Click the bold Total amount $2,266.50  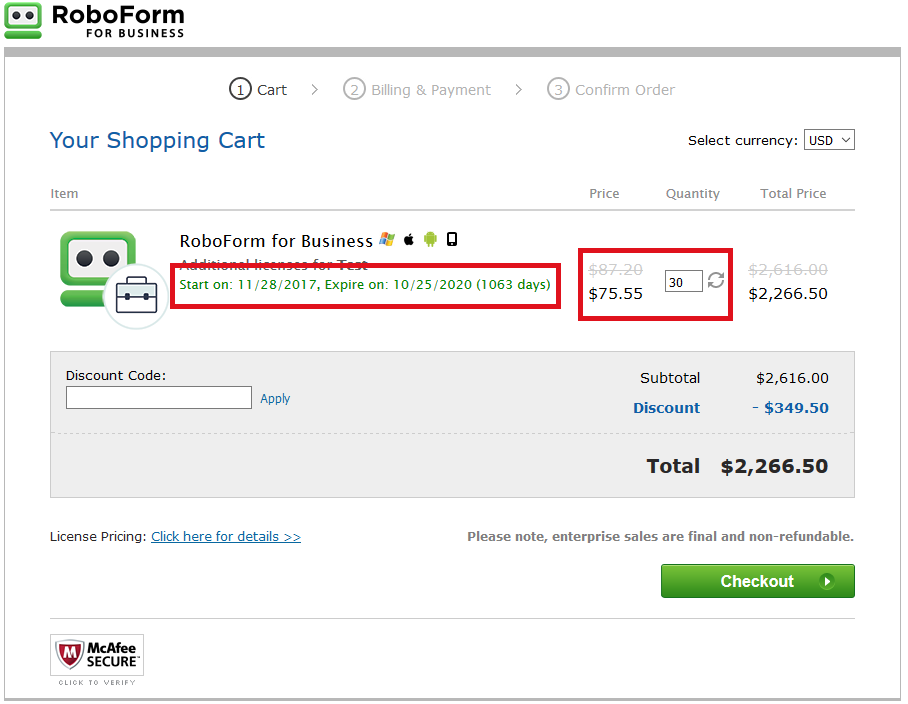click(774, 466)
